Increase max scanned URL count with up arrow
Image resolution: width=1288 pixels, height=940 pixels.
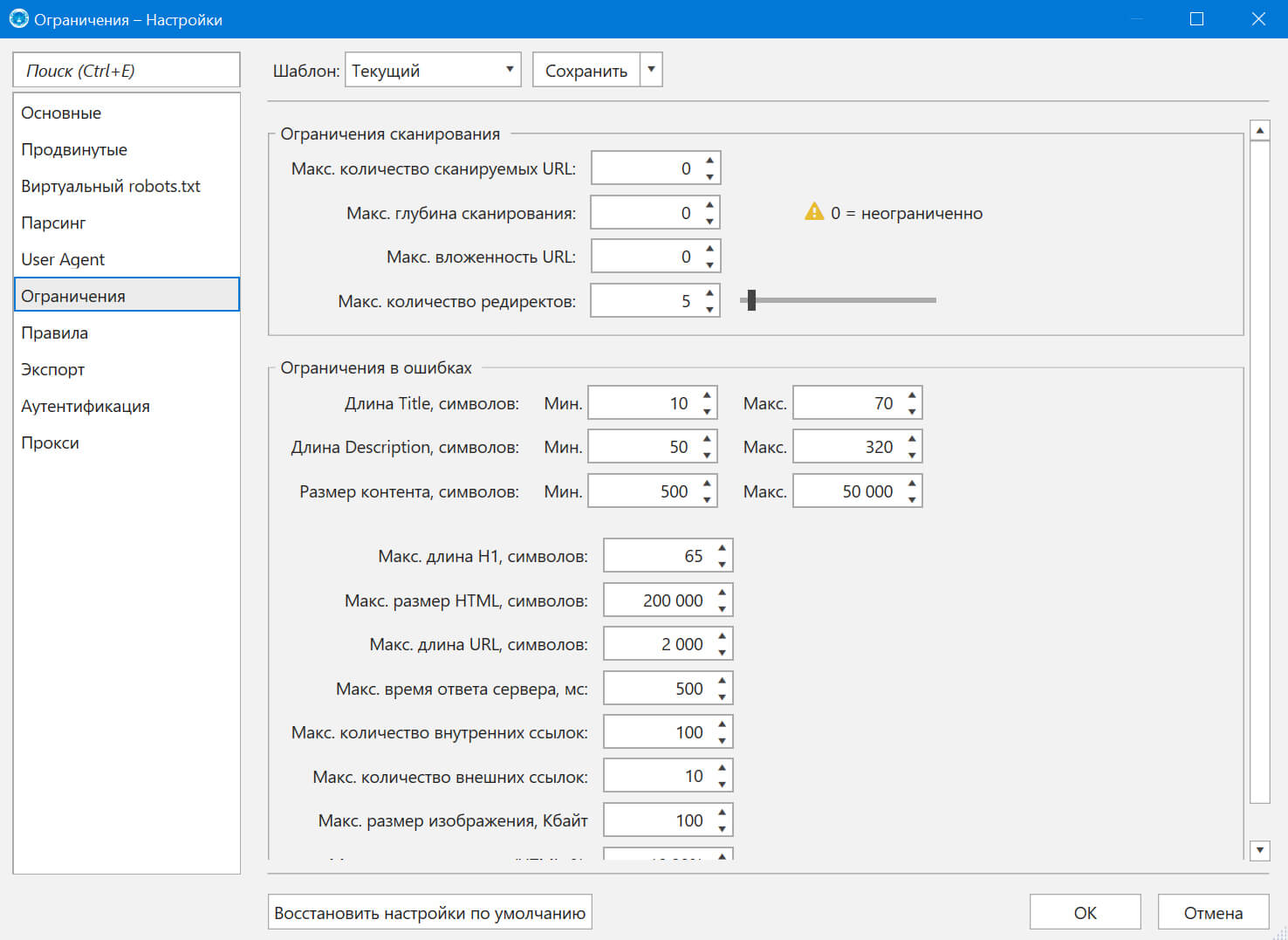(x=709, y=161)
